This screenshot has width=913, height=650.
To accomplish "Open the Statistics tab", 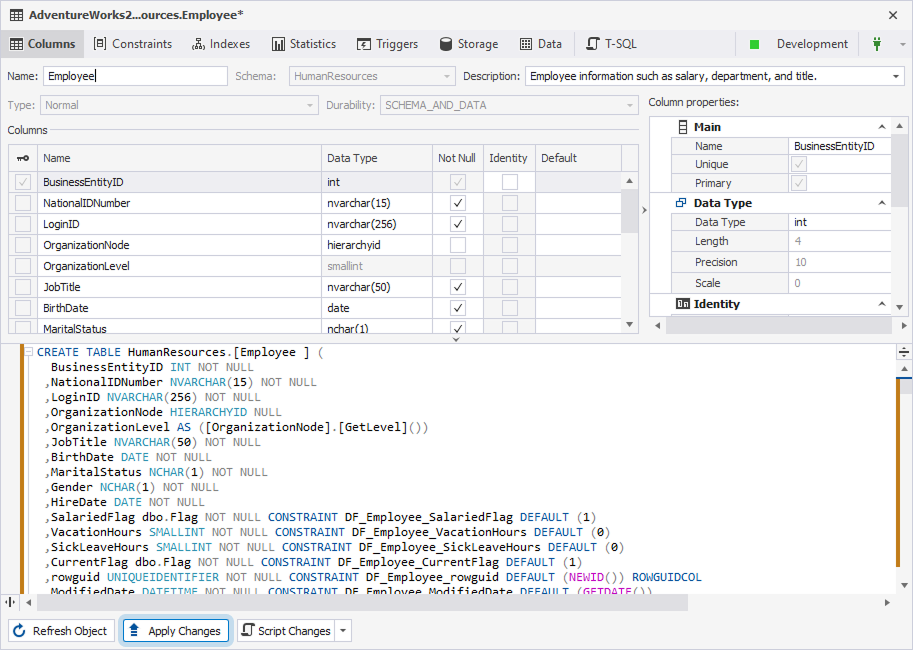I will [x=303, y=44].
